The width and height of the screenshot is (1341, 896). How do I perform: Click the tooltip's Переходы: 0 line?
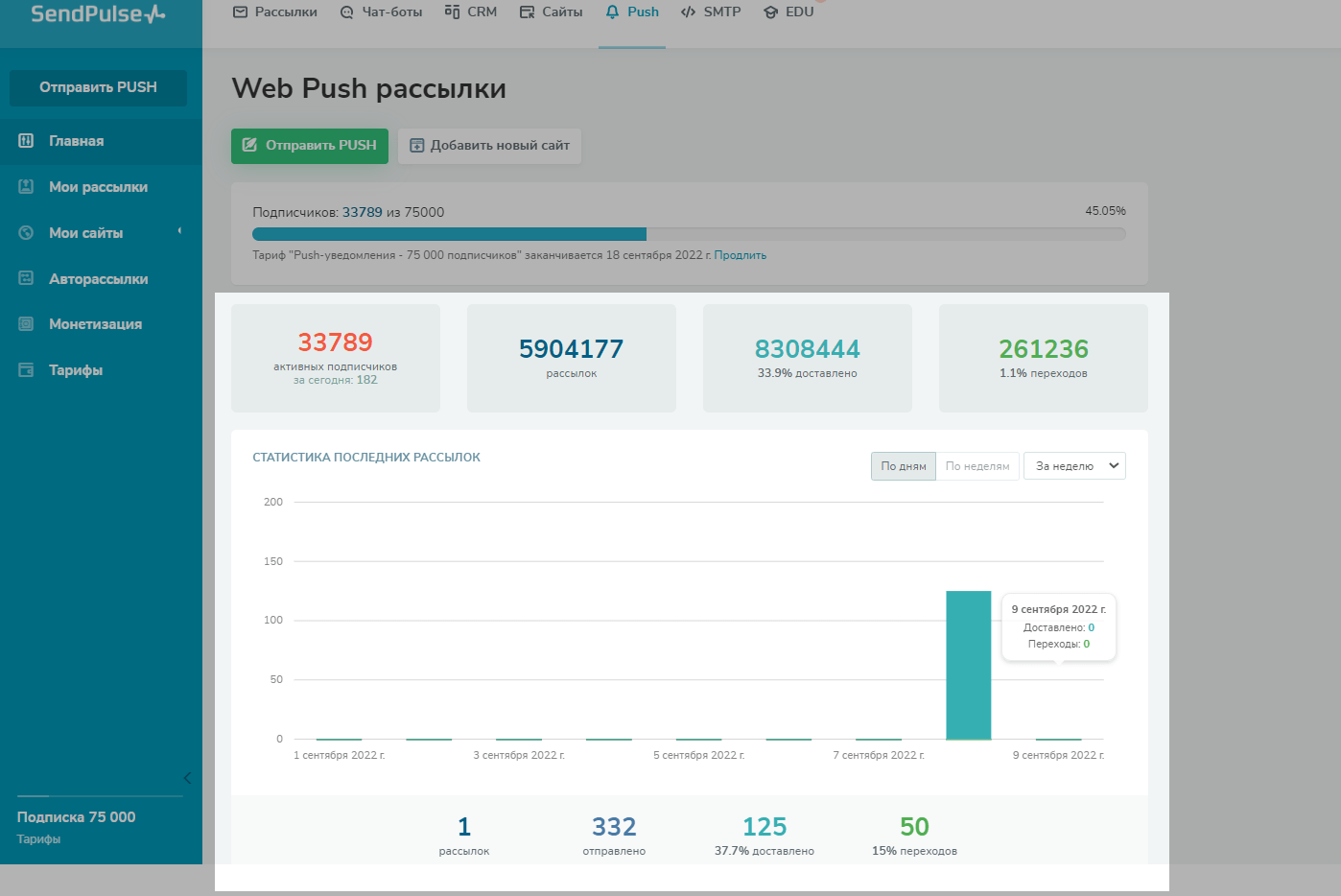pyautogui.click(x=1059, y=644)
